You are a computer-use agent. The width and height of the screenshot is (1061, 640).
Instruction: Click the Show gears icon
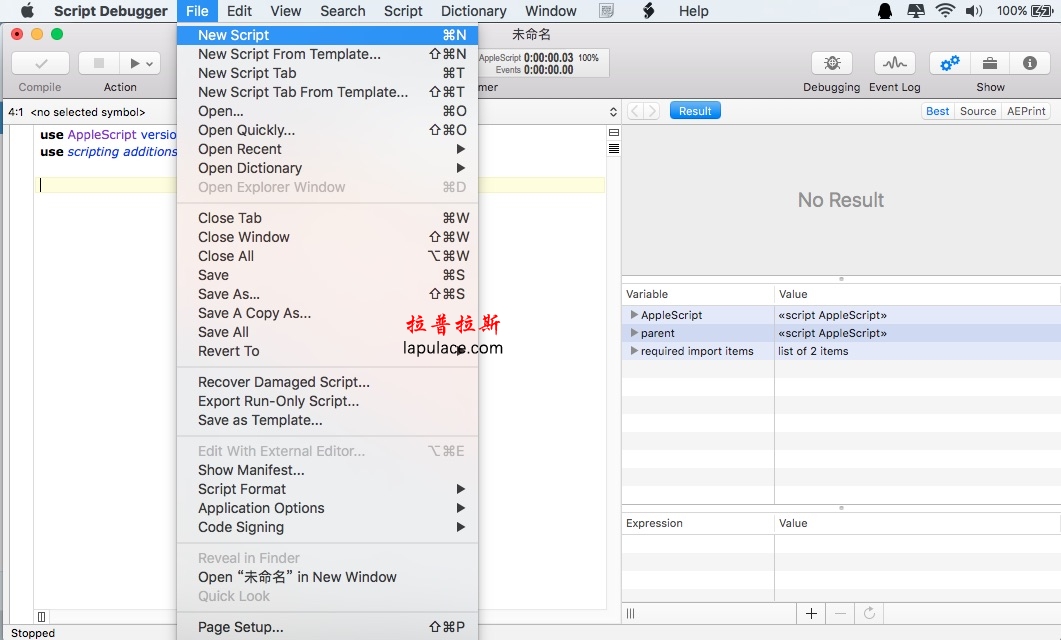(x=949, y=64)
